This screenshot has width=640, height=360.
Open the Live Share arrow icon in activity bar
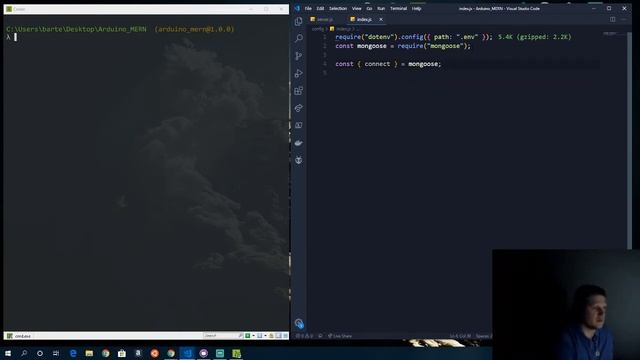[298, 108]
